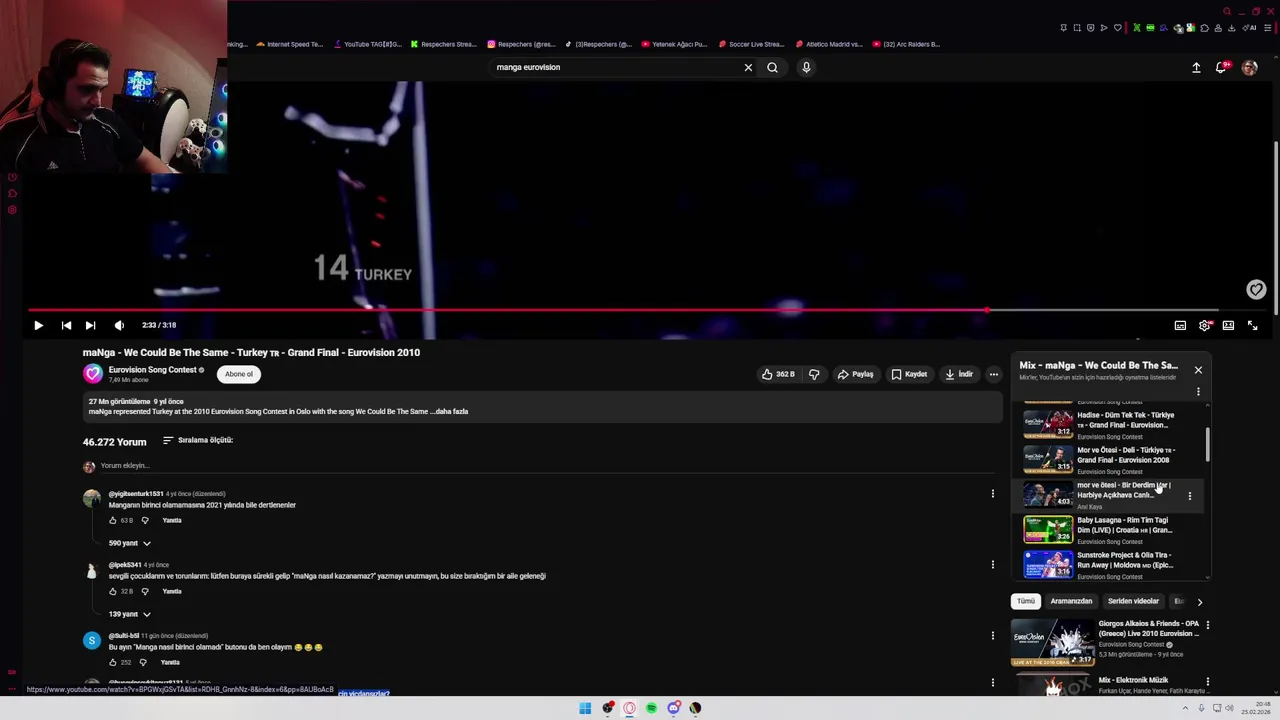This screenshot has height=720, width=1280.
Task: Open Eurovision Song Contest channel avatar
Action: coord(92,374)
